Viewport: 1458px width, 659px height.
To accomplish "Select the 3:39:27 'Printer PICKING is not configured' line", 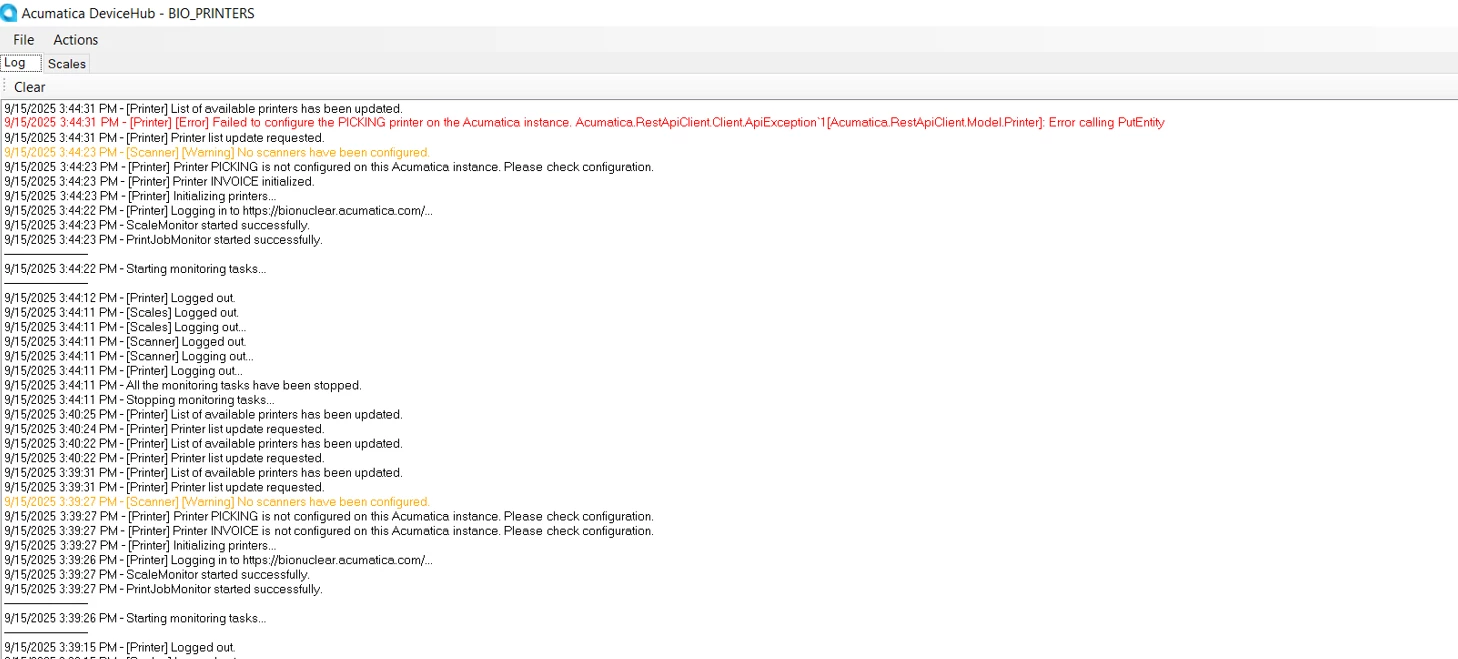I will [x=329, y=517].
